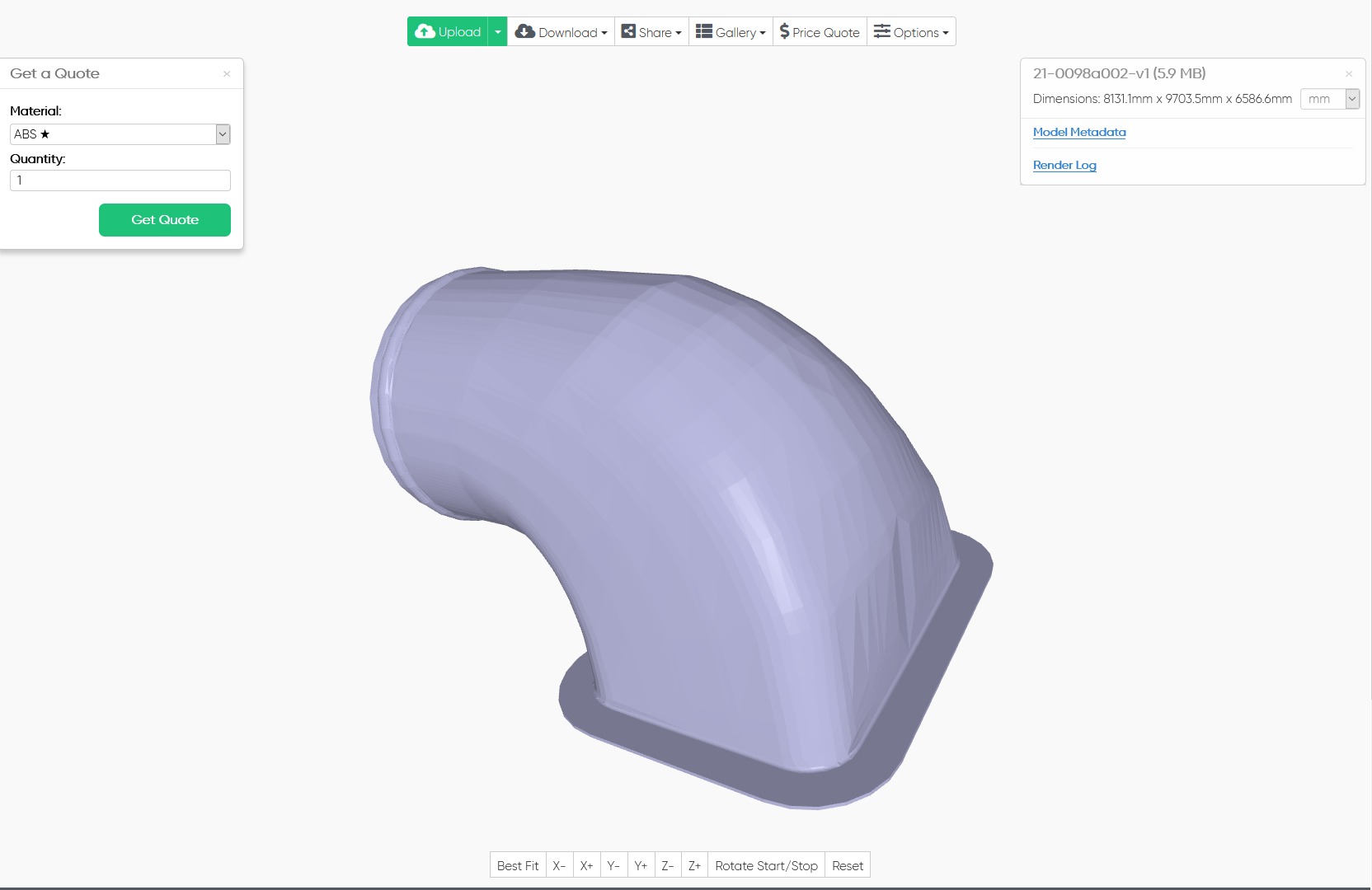The height and width of the screenshot is (890, 1372).
Task: Open the Share menu
Action: pyautogui.click(x=651, y=32)
